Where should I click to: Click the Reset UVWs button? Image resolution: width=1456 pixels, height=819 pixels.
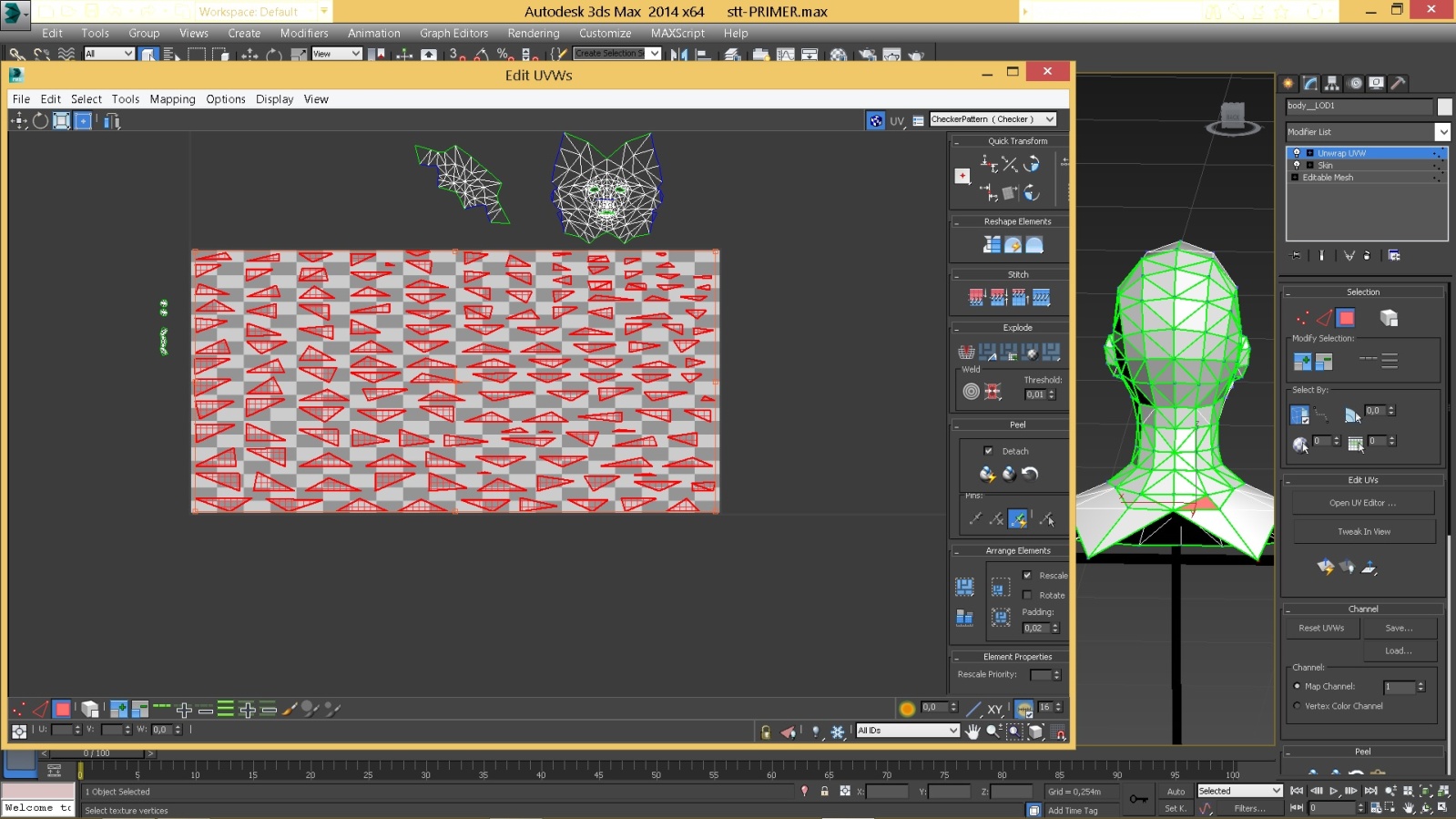[x=1321, y=628]
